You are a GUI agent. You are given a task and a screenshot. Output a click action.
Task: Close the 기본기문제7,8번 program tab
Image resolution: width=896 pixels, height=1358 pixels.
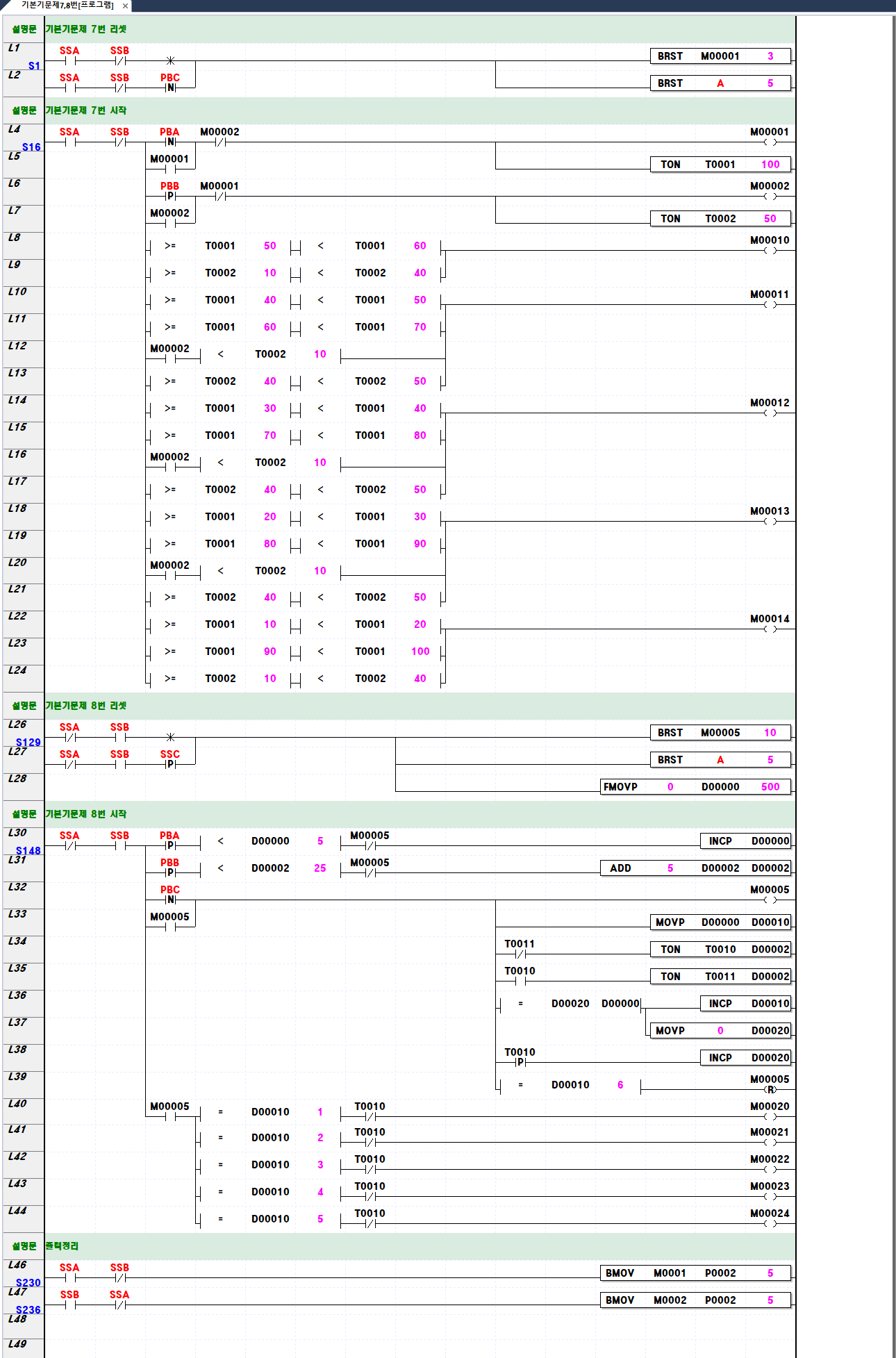pos(125,6)
